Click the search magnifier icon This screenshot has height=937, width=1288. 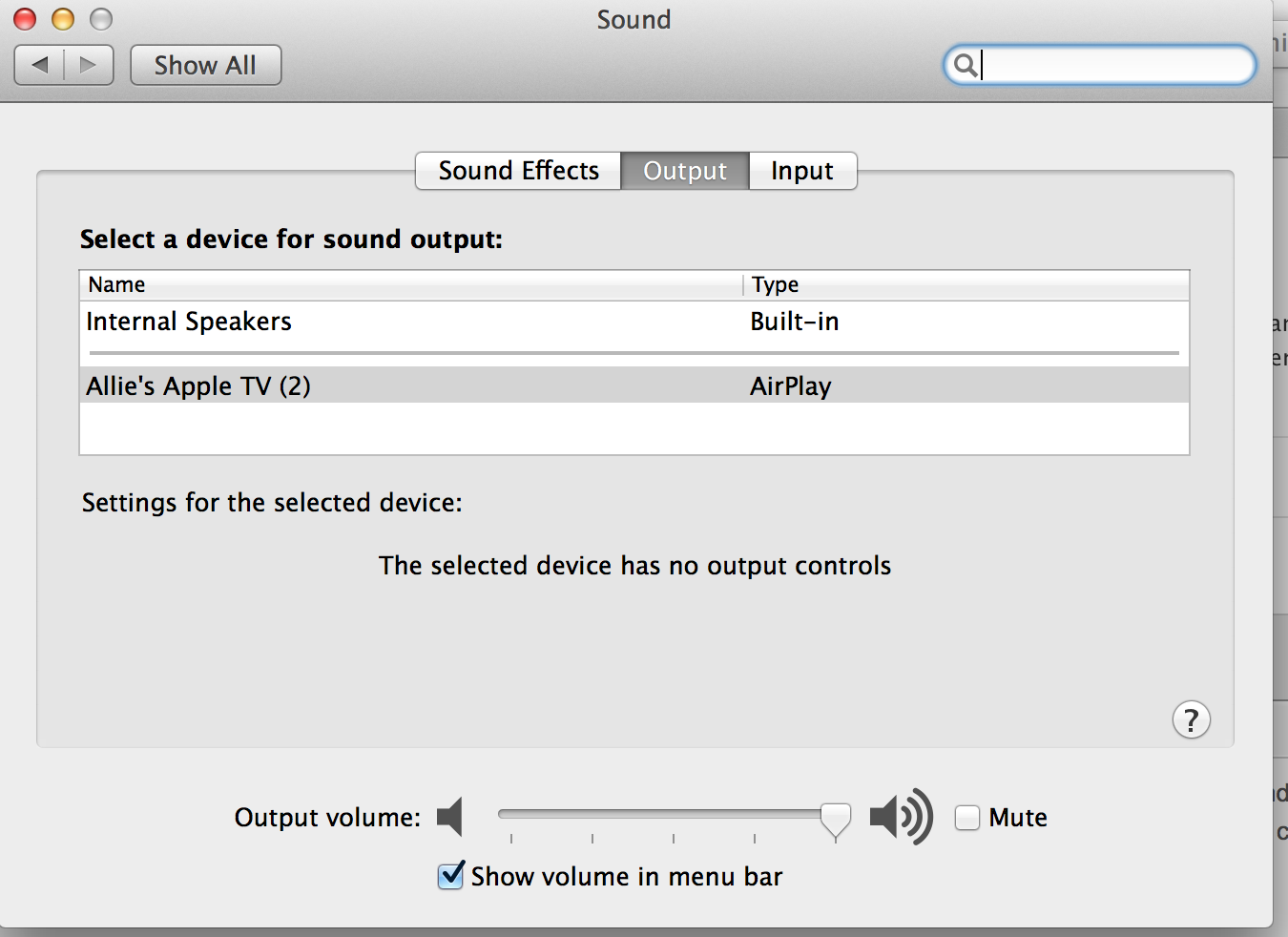coord(965,65)
